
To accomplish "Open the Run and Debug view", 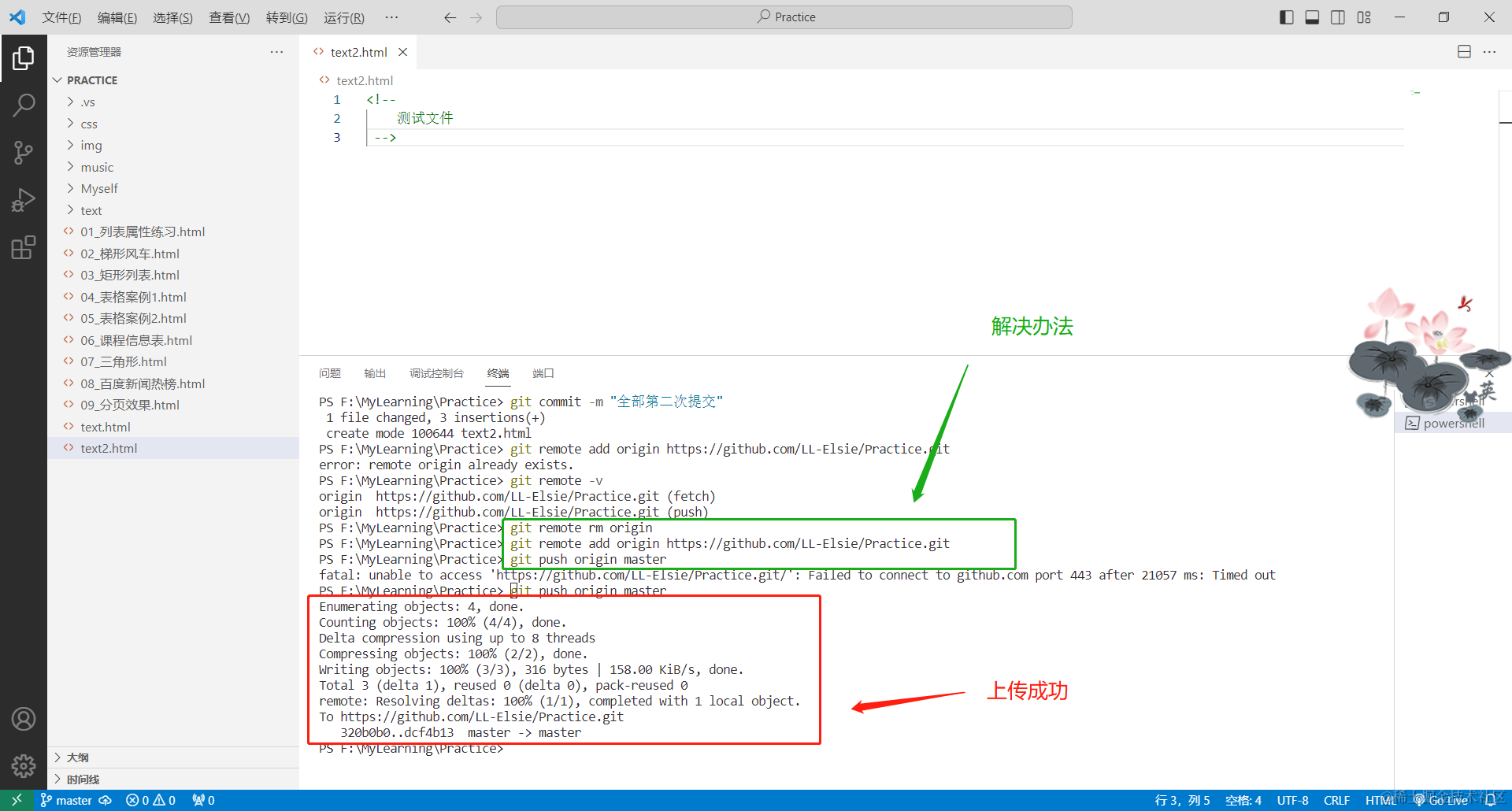I will (24, 200).
